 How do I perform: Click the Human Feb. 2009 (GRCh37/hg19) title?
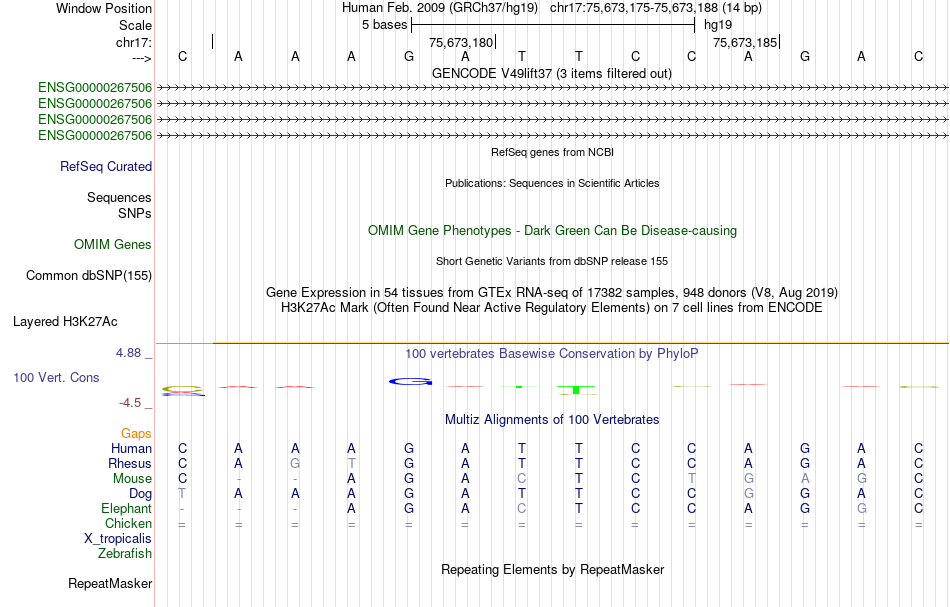[x=440, y=8]
